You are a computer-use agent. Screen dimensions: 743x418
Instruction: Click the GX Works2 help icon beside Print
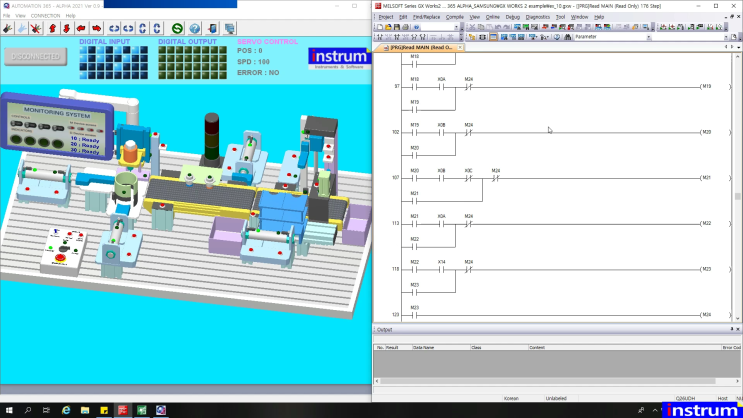pos(417,27)
